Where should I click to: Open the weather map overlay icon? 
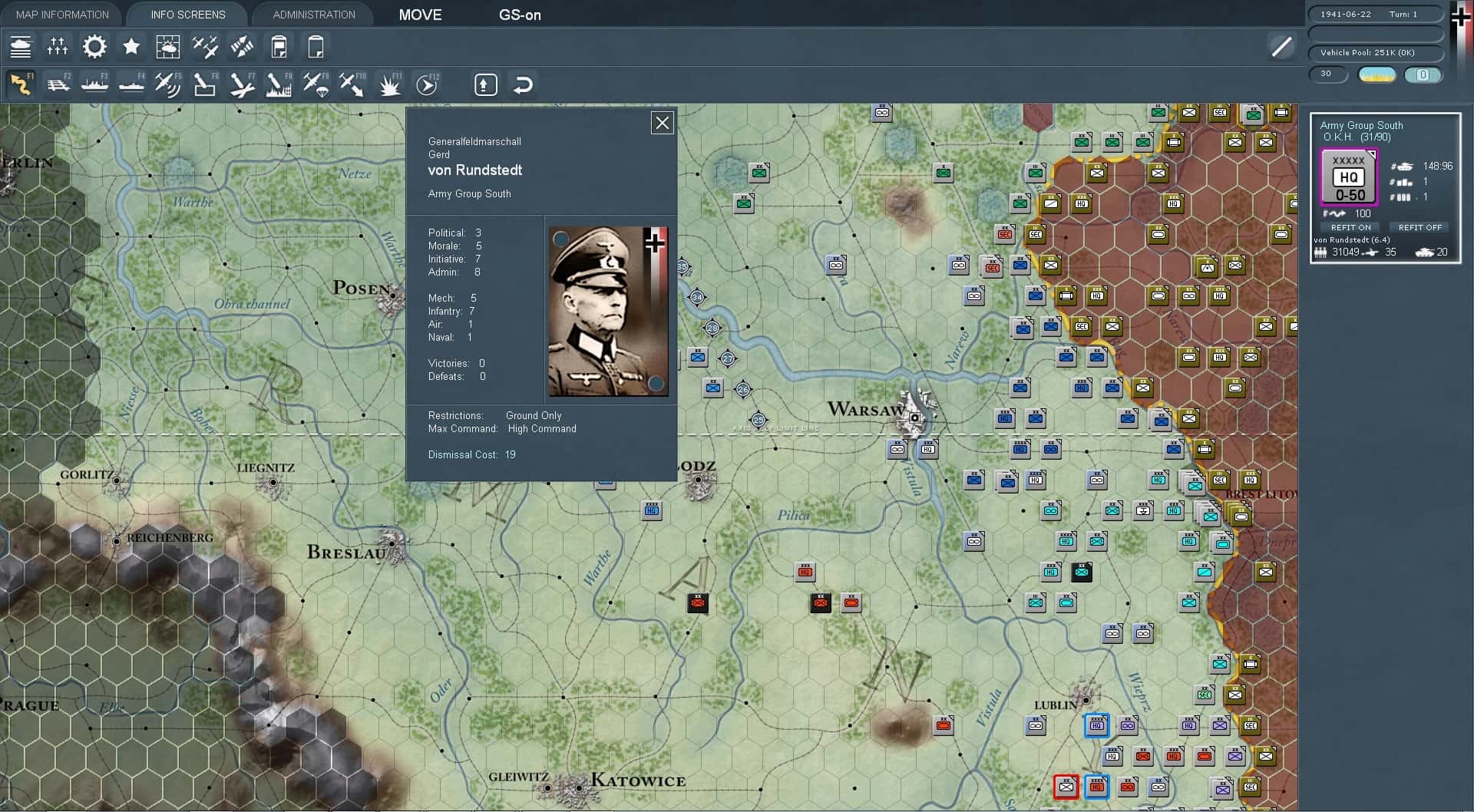click(168, 47)
